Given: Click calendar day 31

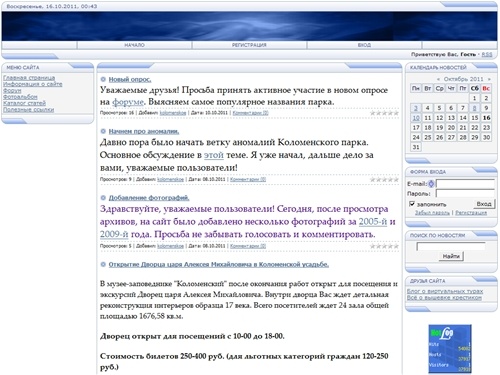Looking at the screenshot, I should point(416,147).
